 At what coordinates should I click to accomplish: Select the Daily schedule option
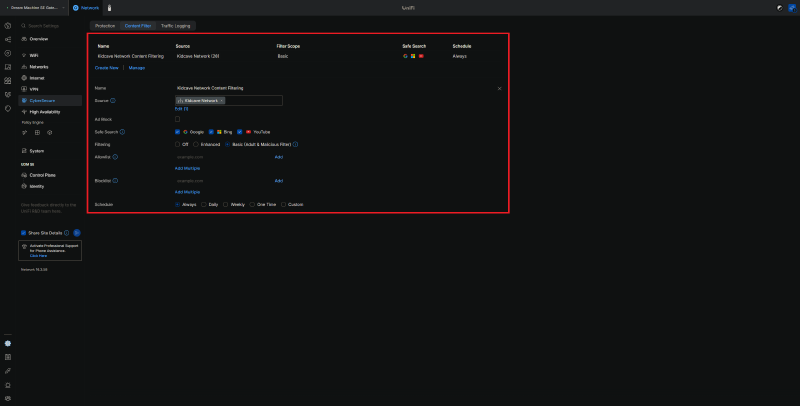click(204, 205)
